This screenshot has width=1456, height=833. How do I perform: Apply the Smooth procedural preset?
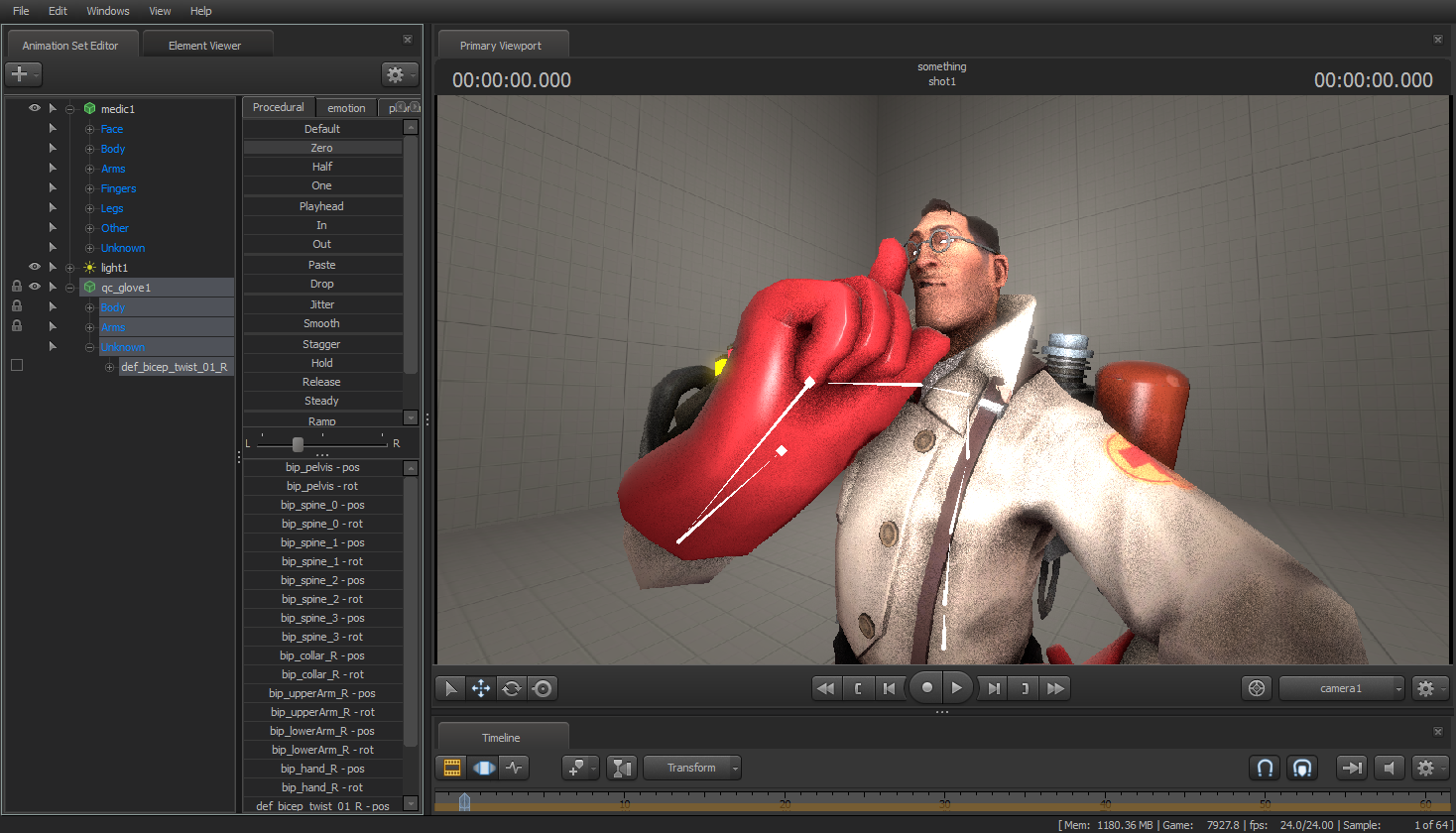tap(322, 323)
